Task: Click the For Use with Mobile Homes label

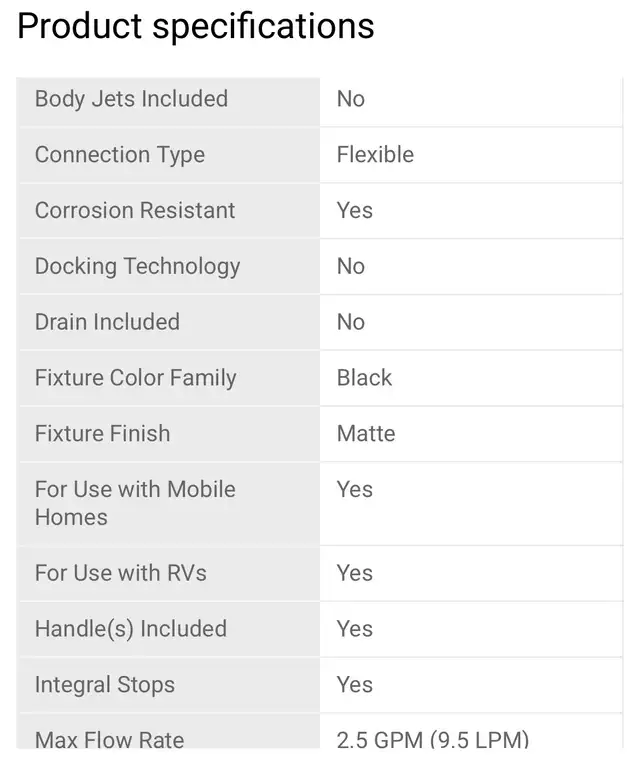Action: pos(135,503)
